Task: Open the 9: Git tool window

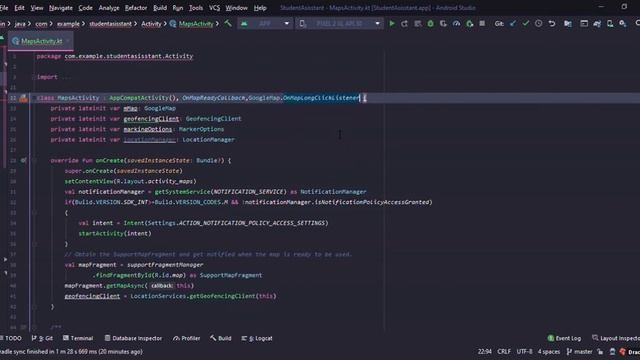Action: point(42,338)
